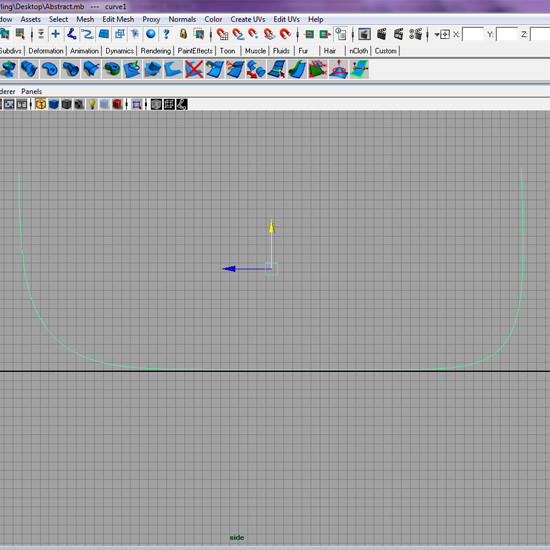The image size is (550, 550).
Task: Click the Z-axis blue manipulator arrow
Action: 229,269
